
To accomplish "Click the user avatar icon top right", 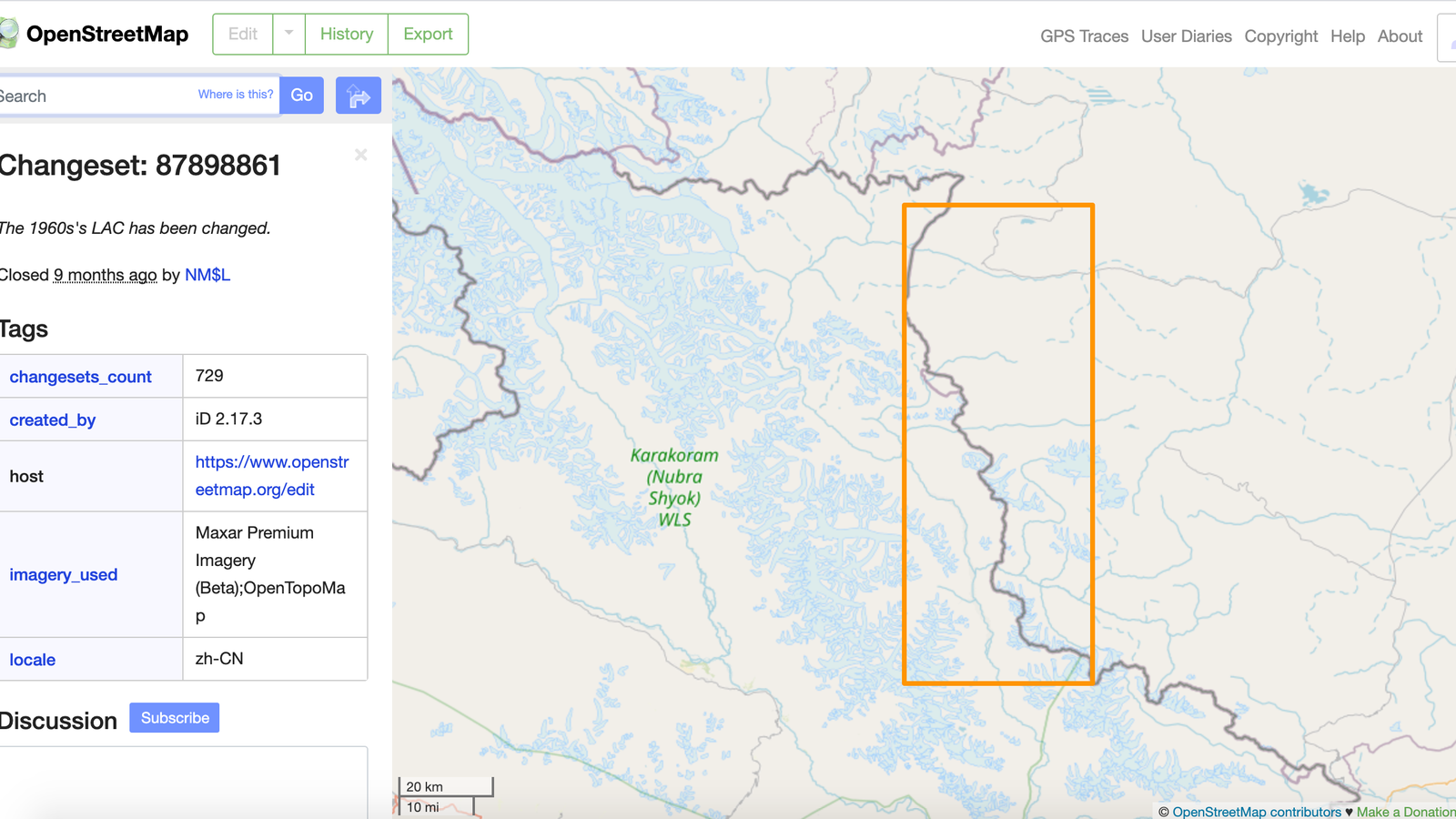I will (1449, 36).
